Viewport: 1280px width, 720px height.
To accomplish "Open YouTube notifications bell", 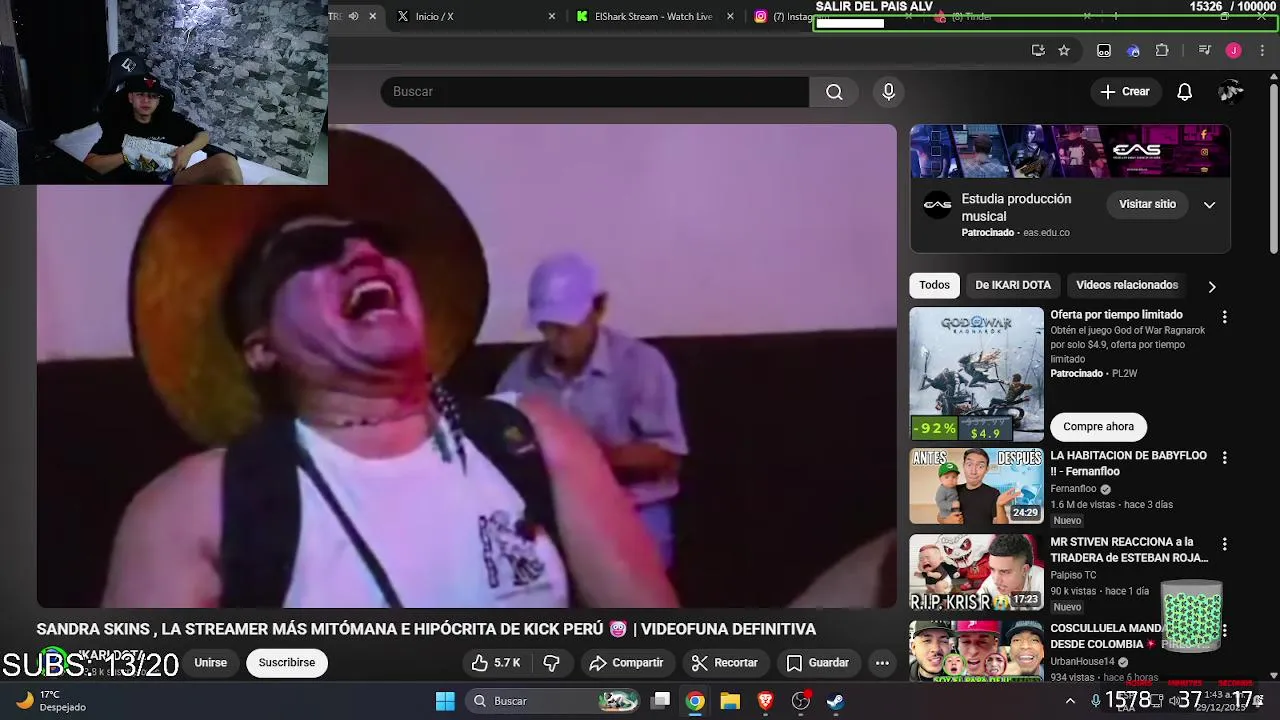I will click(x=1184, y=91).
